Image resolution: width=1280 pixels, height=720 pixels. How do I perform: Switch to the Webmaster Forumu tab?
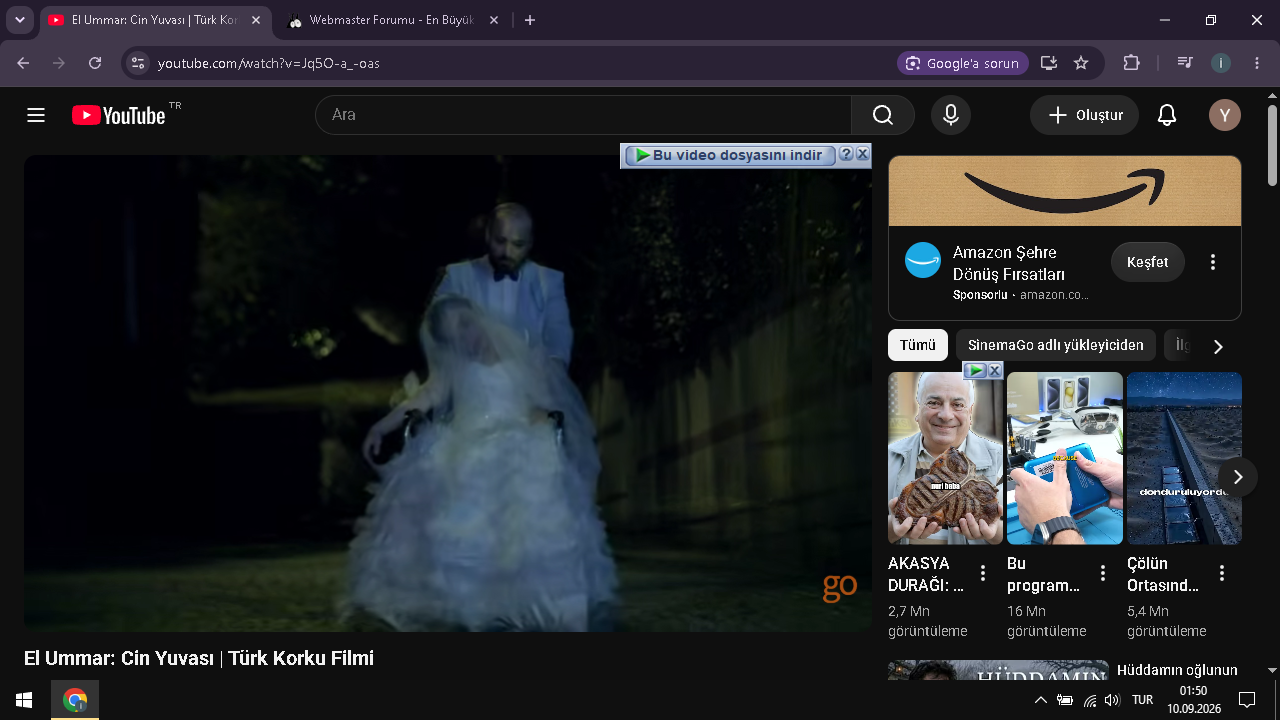(x=390, y=20)
